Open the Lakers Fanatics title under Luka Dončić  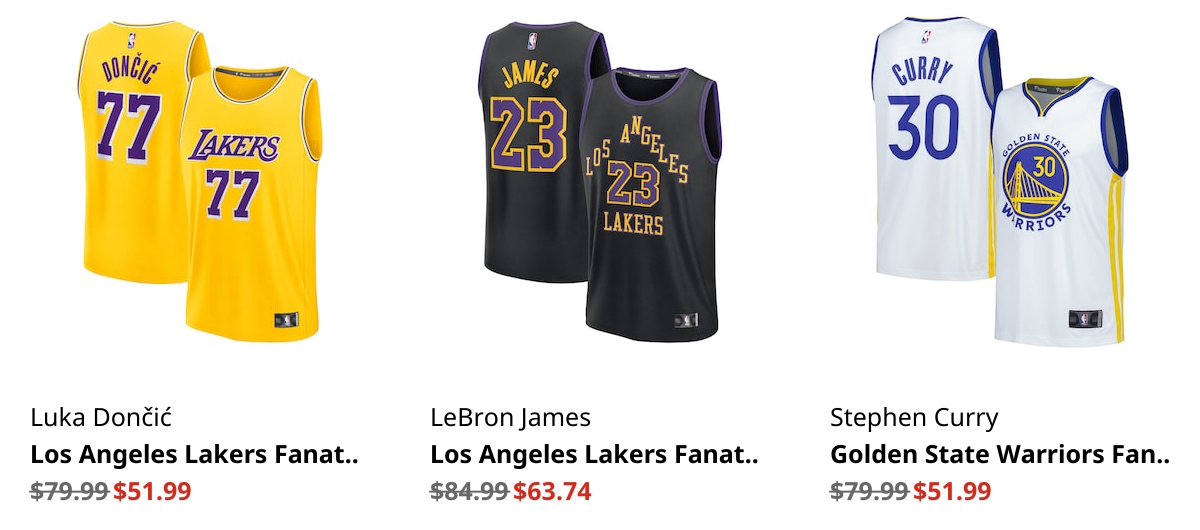pyautogui.click(x=194, y=455)
